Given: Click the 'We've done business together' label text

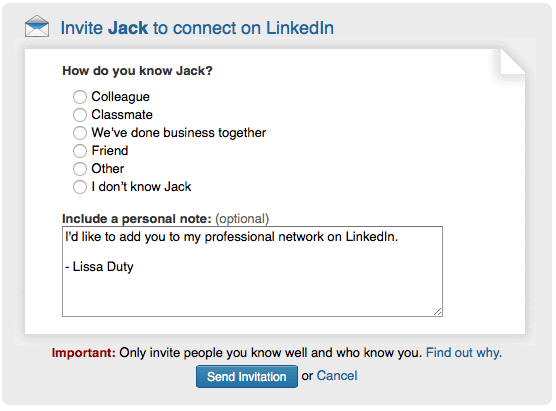Looking at the screenshot, I should (179, 133).
